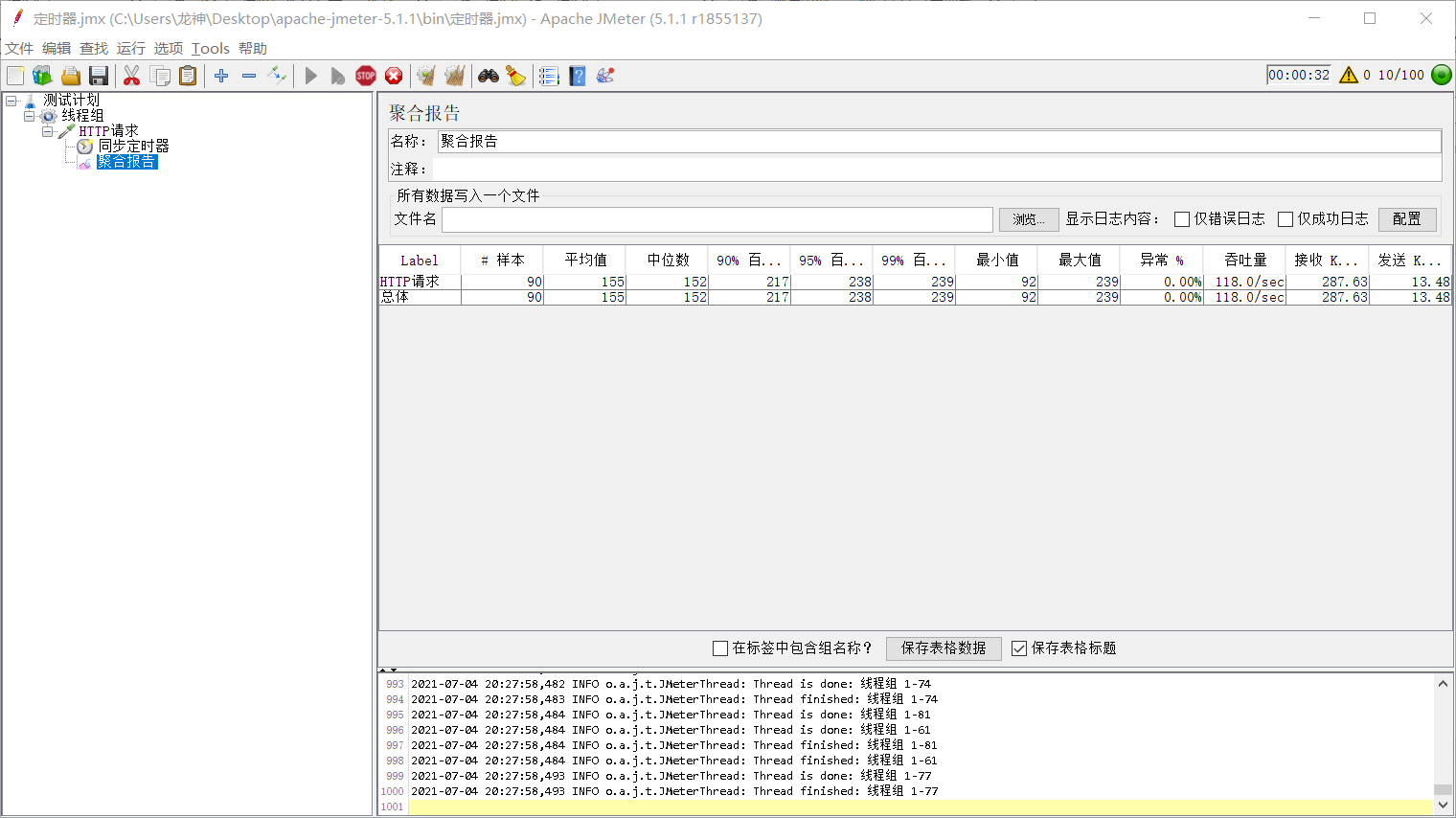Open Help via blue question mark icon
Screen dimensions: 1456x818
click(578, 76)
